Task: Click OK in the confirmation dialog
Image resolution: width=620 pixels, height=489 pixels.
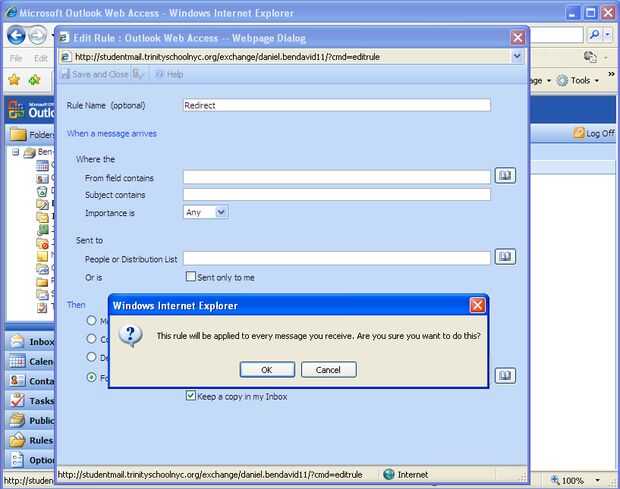Action: coord(267,370)
